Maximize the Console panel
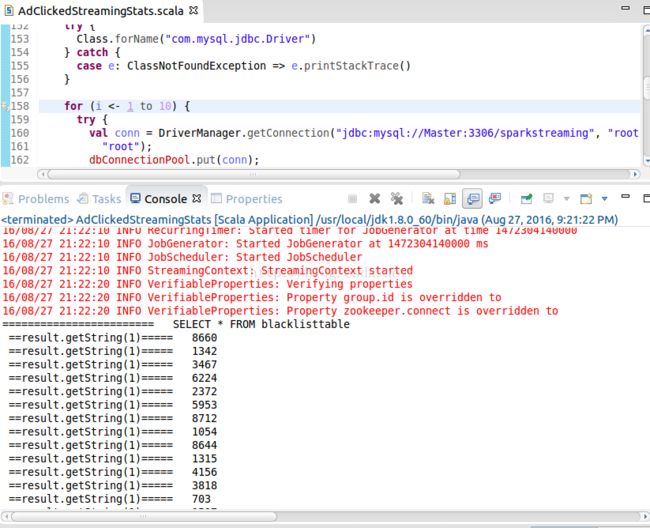 646,199
